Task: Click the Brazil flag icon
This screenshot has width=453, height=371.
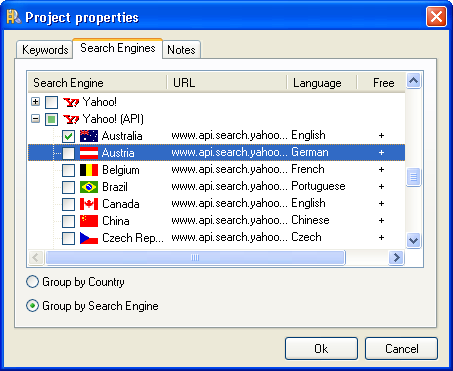Action: 89,187
